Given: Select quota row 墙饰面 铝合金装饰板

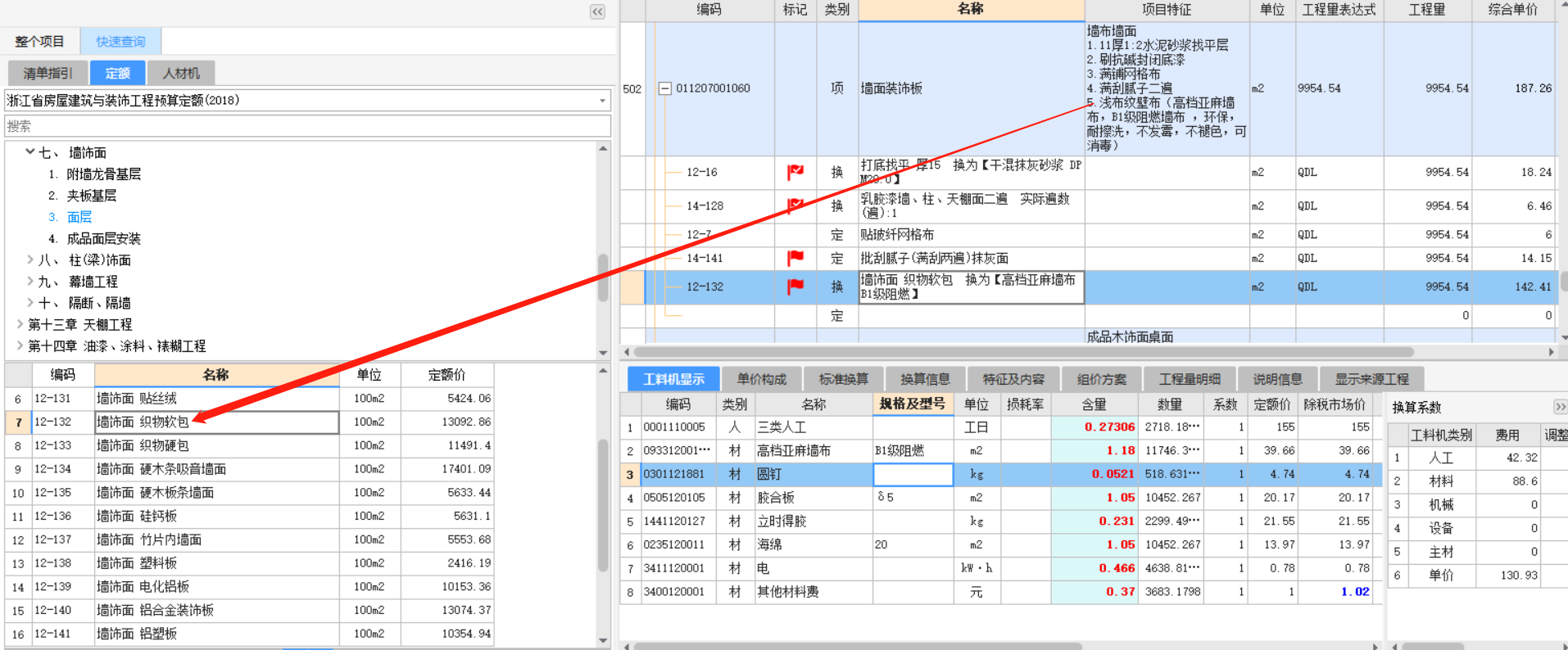Looking at the screenshot, I should click(249, 610).
